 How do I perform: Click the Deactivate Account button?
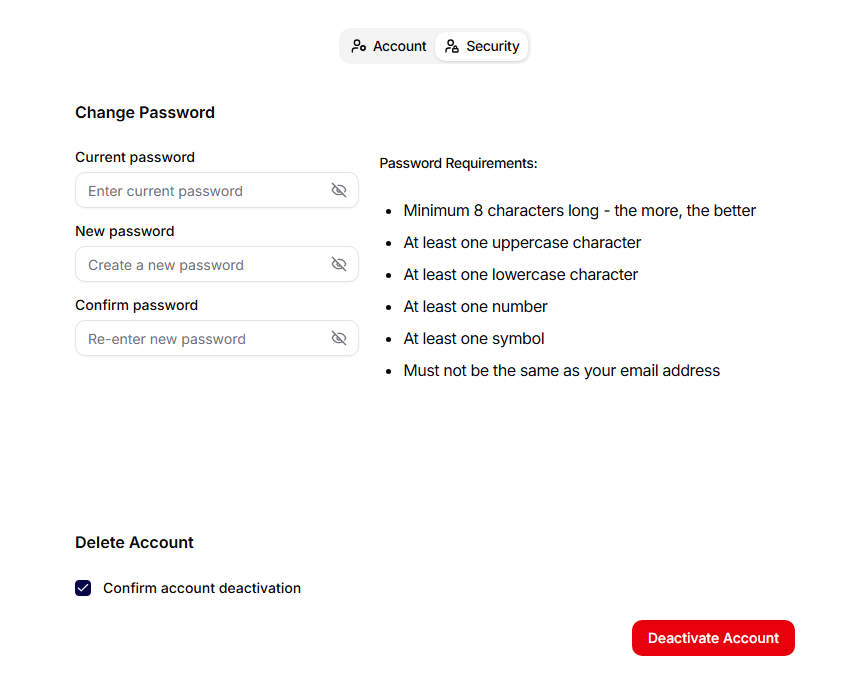tap(713, 638)
